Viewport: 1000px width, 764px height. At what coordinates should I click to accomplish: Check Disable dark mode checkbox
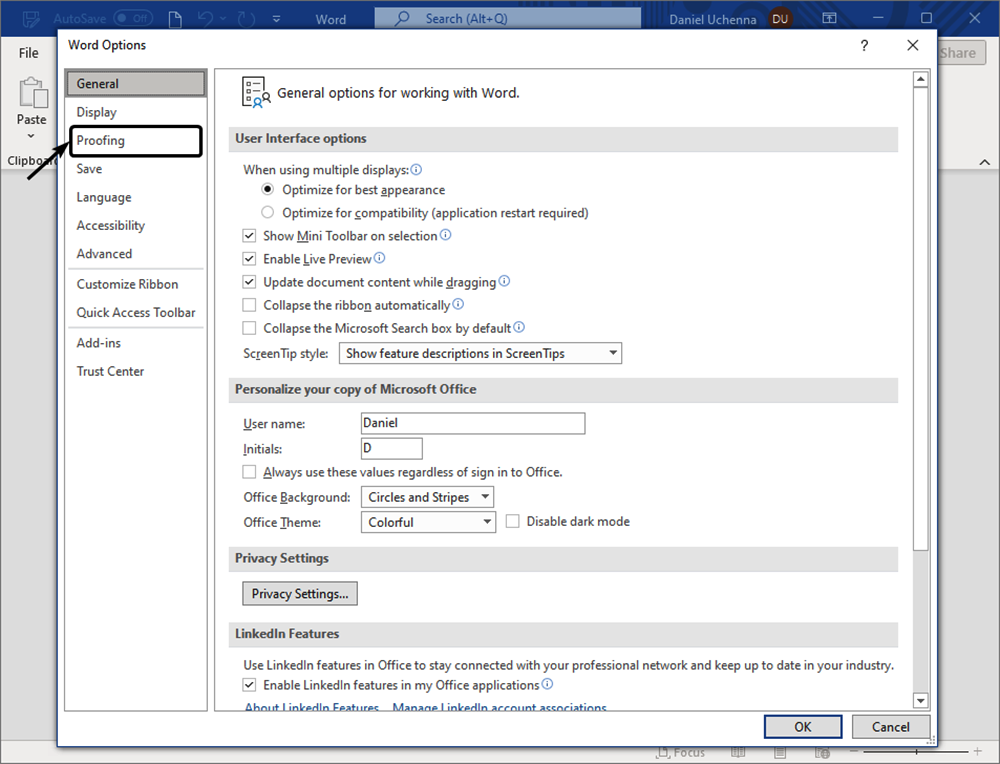click(513, 521)
